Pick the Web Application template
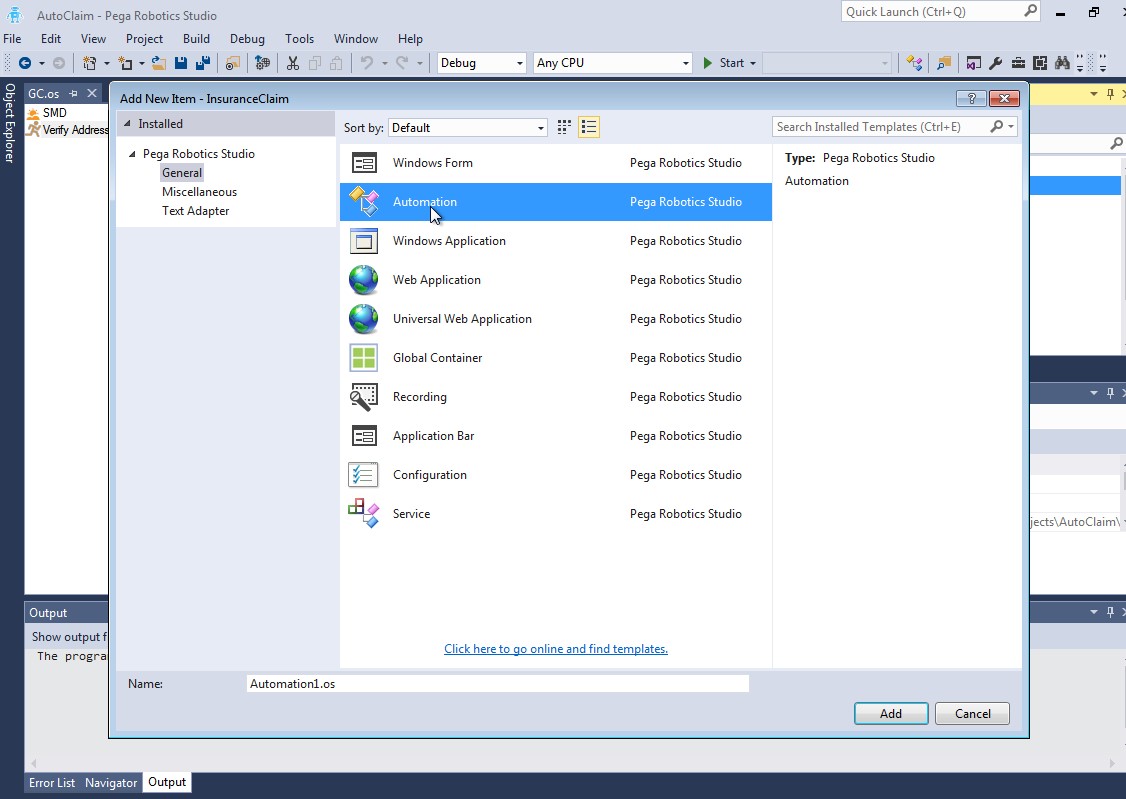The width and height of the screenshot is (1126, 799). (x=436, y=279)
